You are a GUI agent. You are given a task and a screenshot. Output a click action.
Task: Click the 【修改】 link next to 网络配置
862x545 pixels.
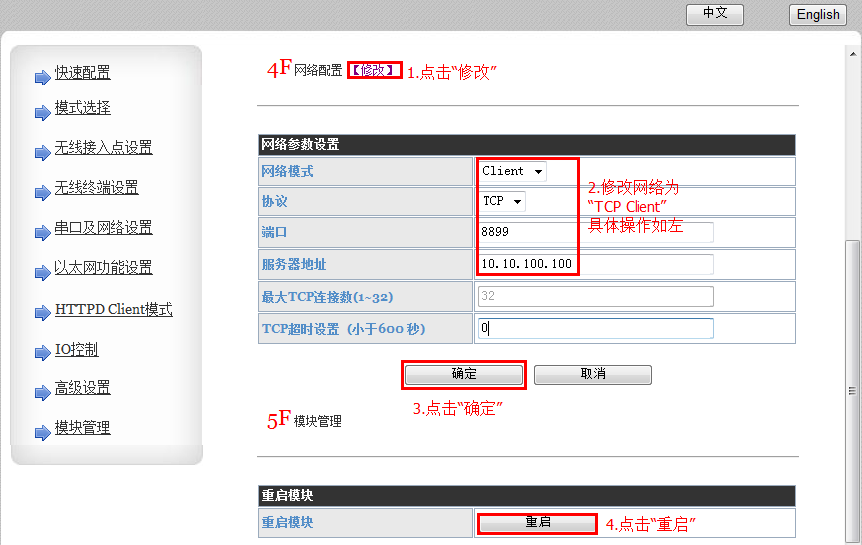(375, 70)
